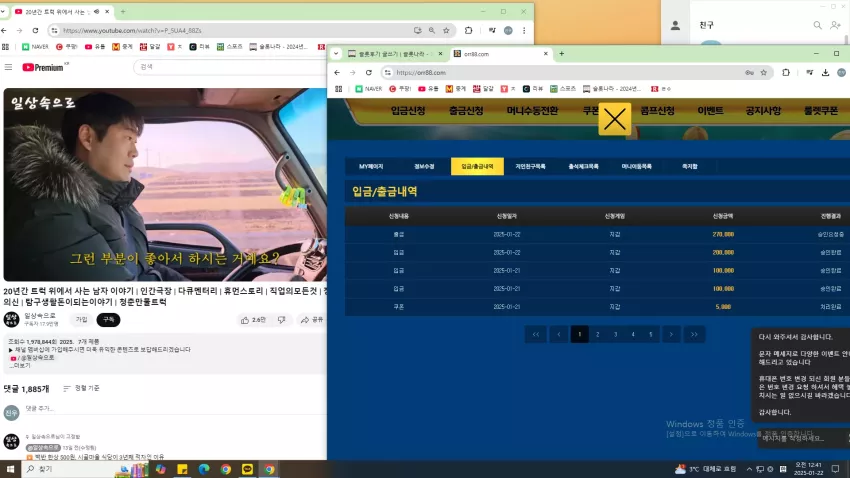Expand description with 더보기

(x=20, y=366)
